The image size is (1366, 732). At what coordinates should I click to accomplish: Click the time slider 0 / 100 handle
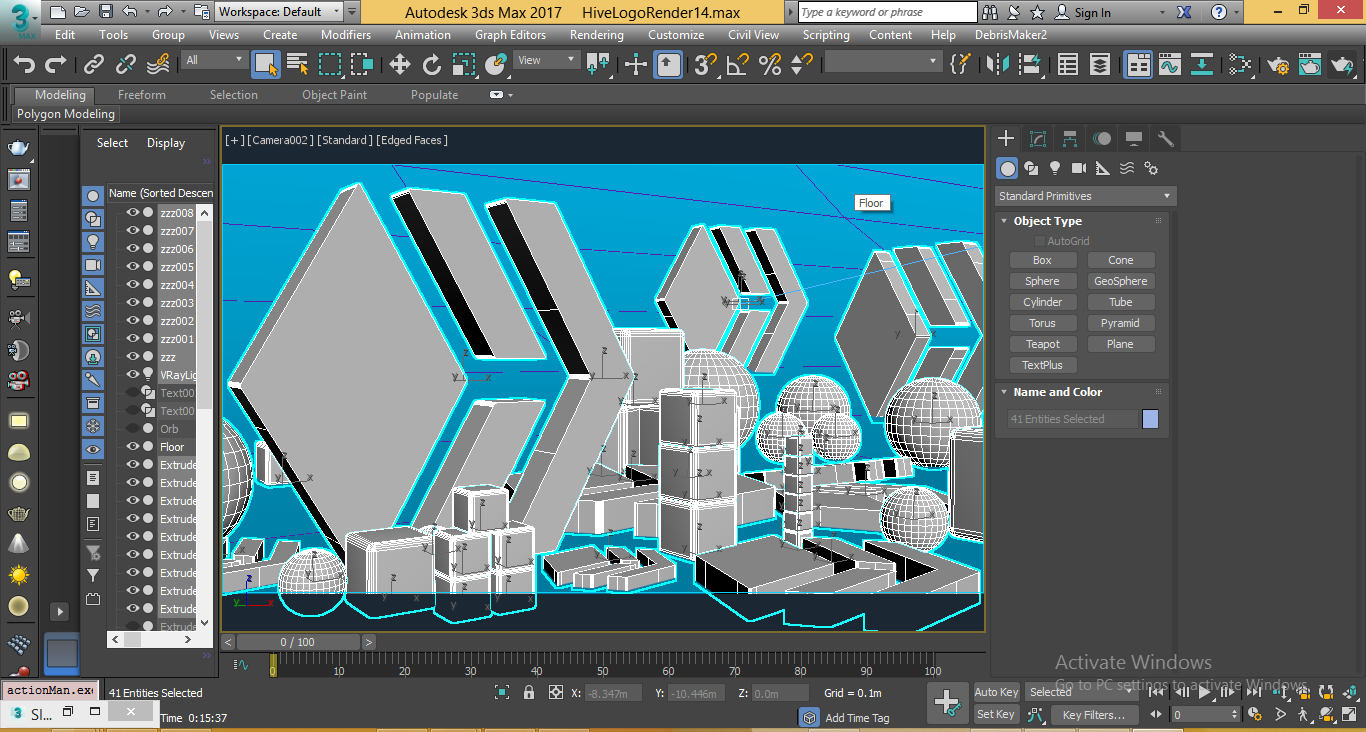coord(297,642)
